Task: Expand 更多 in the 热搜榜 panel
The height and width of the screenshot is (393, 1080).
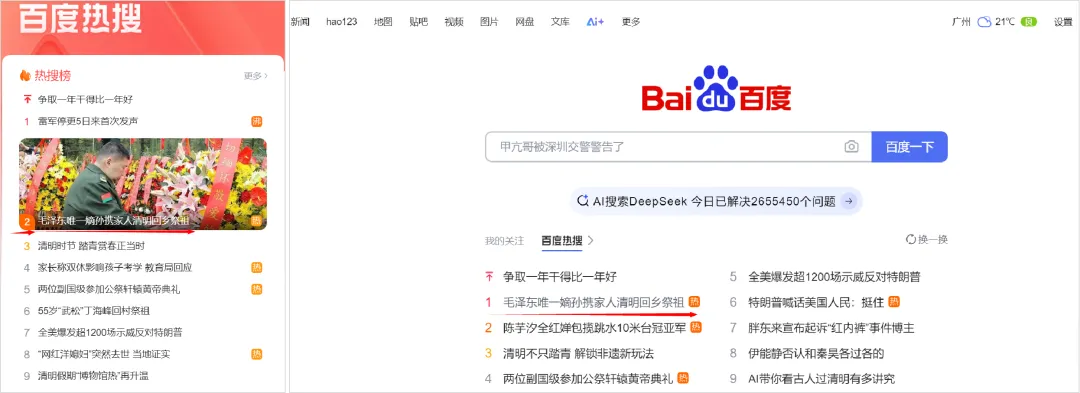Action: (256, 76)
